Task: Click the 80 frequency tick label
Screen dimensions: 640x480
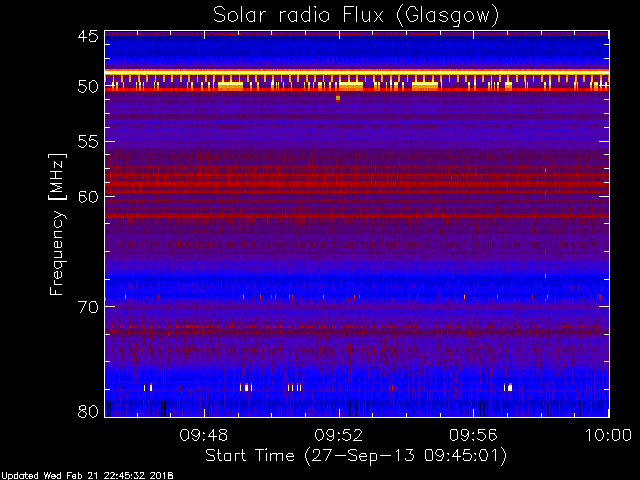Action: [x=88, y=411]
